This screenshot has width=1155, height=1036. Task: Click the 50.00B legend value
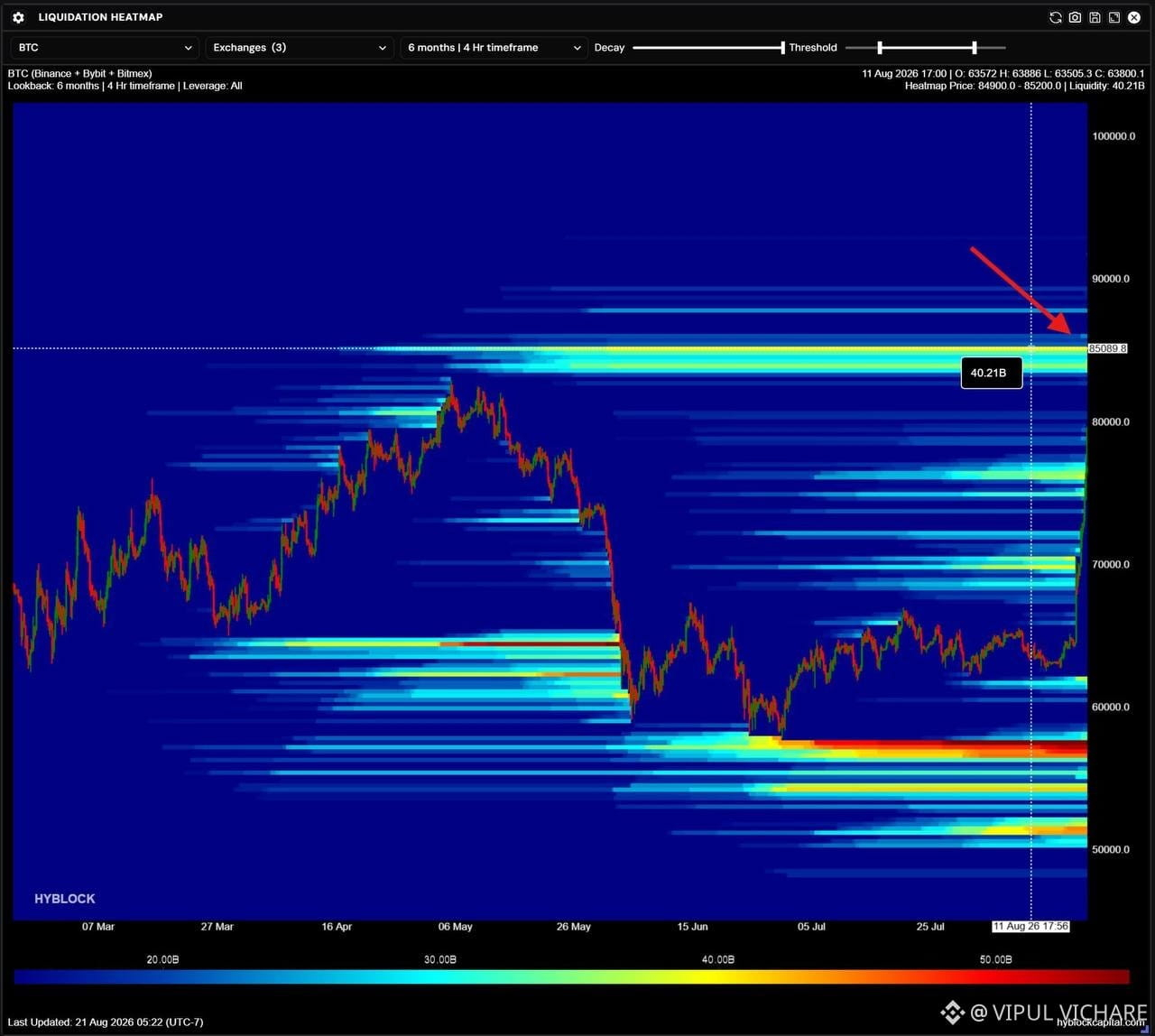[996, 960]
